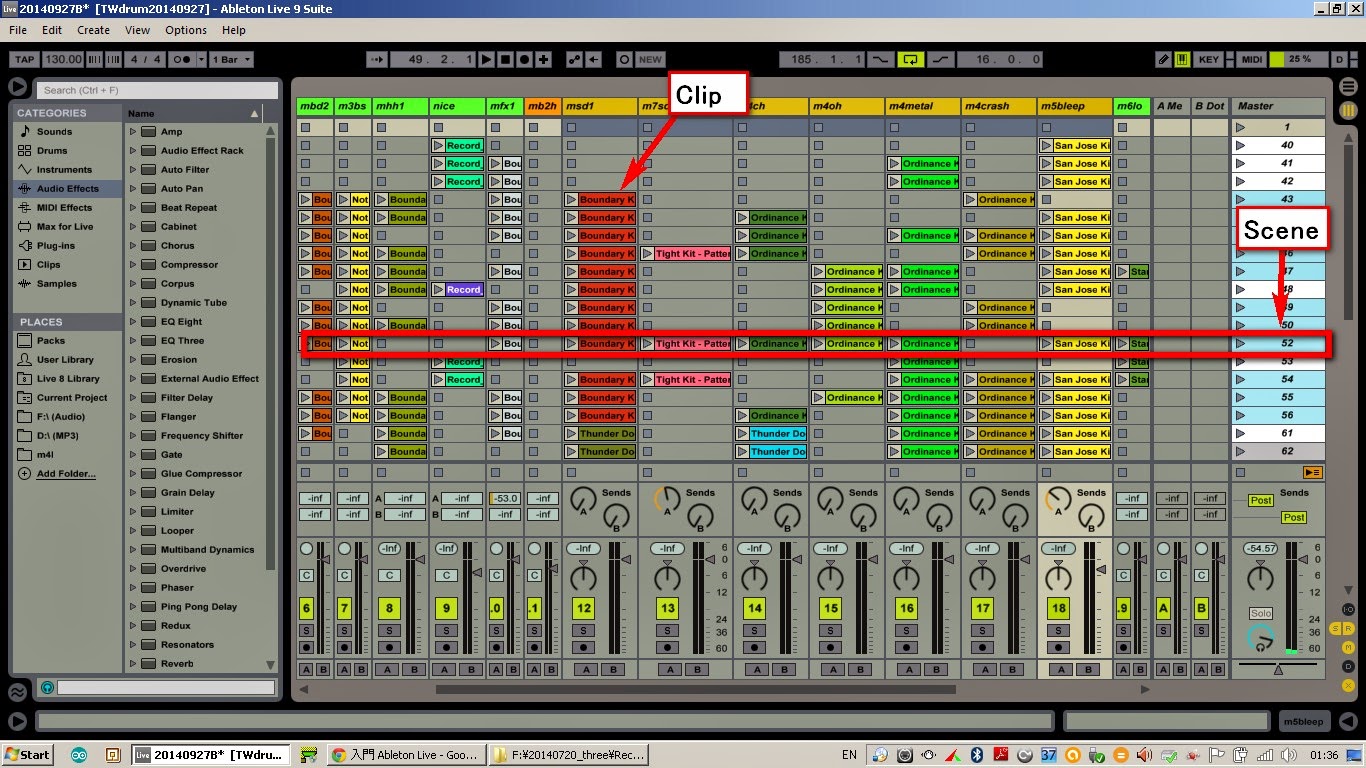Expand the Reverb folder
The height and width of the screenshot is (768, 1366).
pos(133,663)
